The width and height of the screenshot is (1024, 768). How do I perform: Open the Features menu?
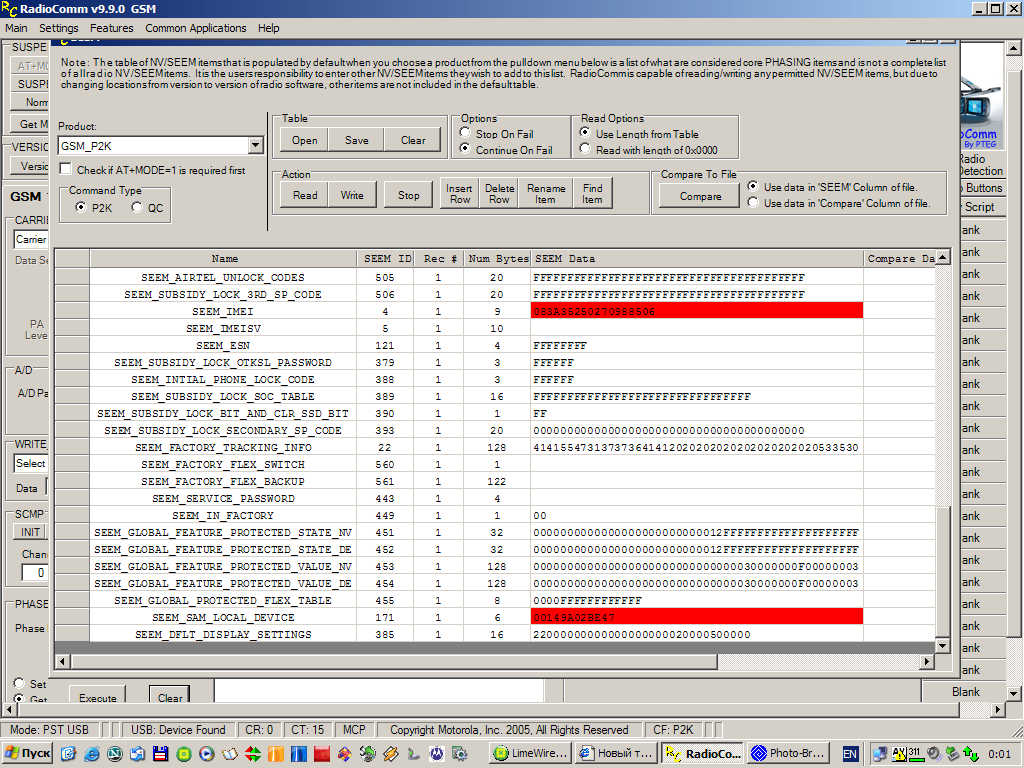[x=112, y=28]
